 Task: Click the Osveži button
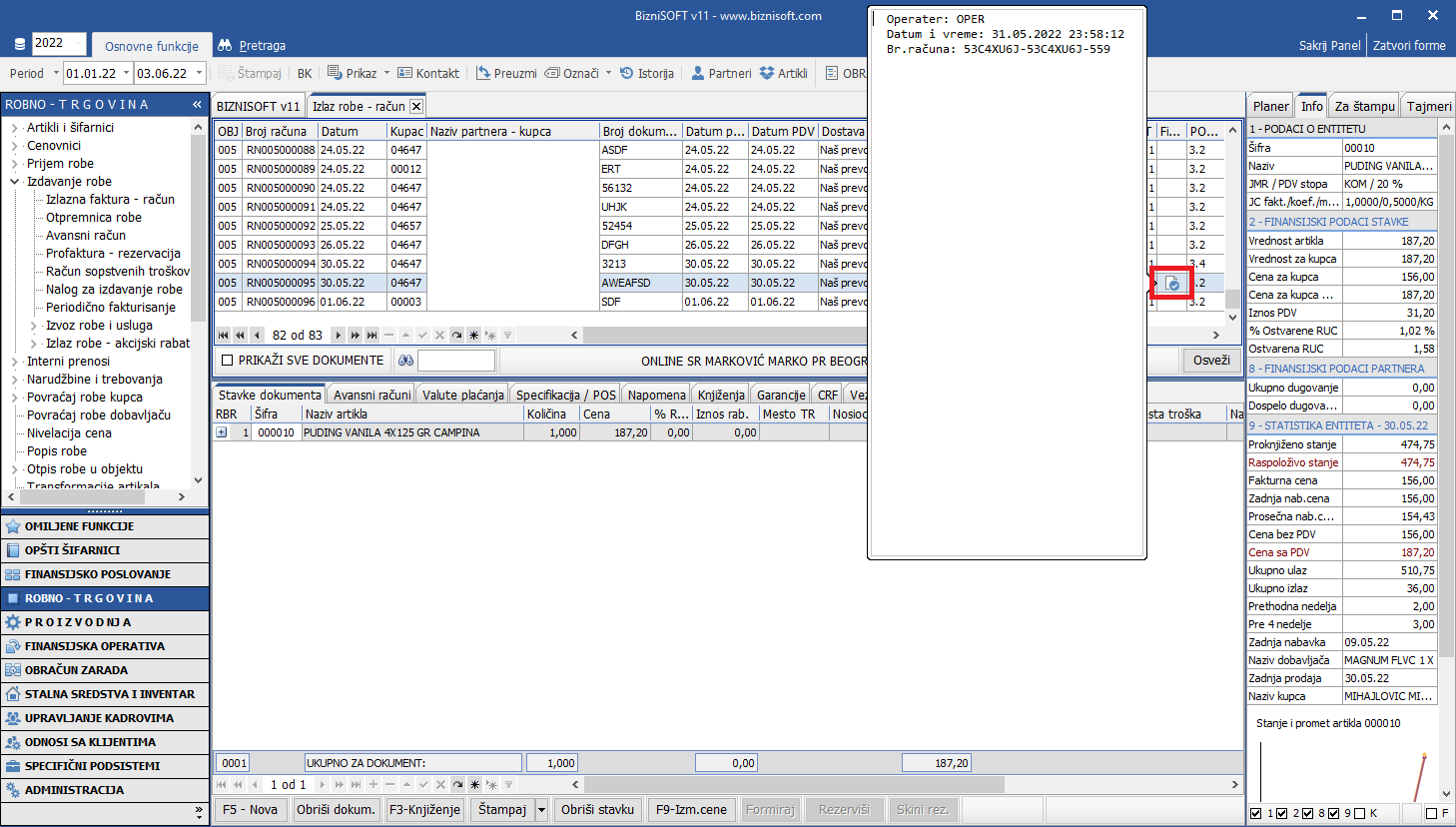(x=1210, y=361)
